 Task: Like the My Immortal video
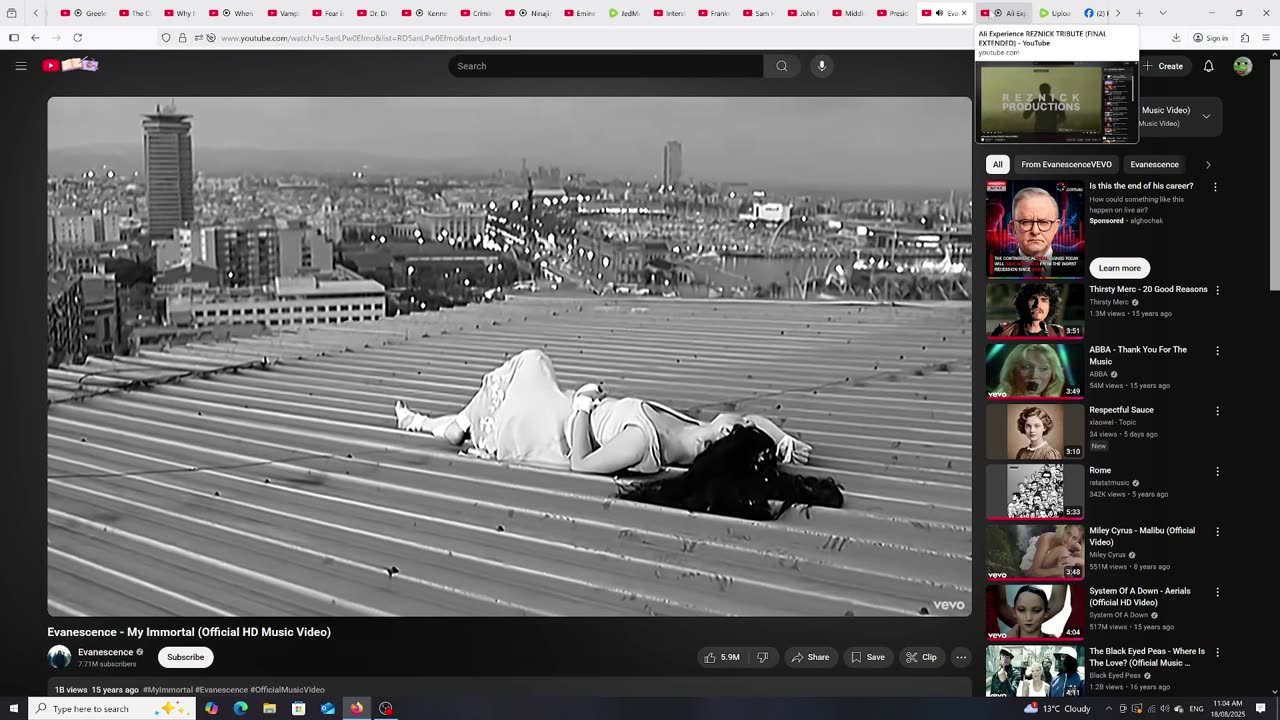coord(721,657)
